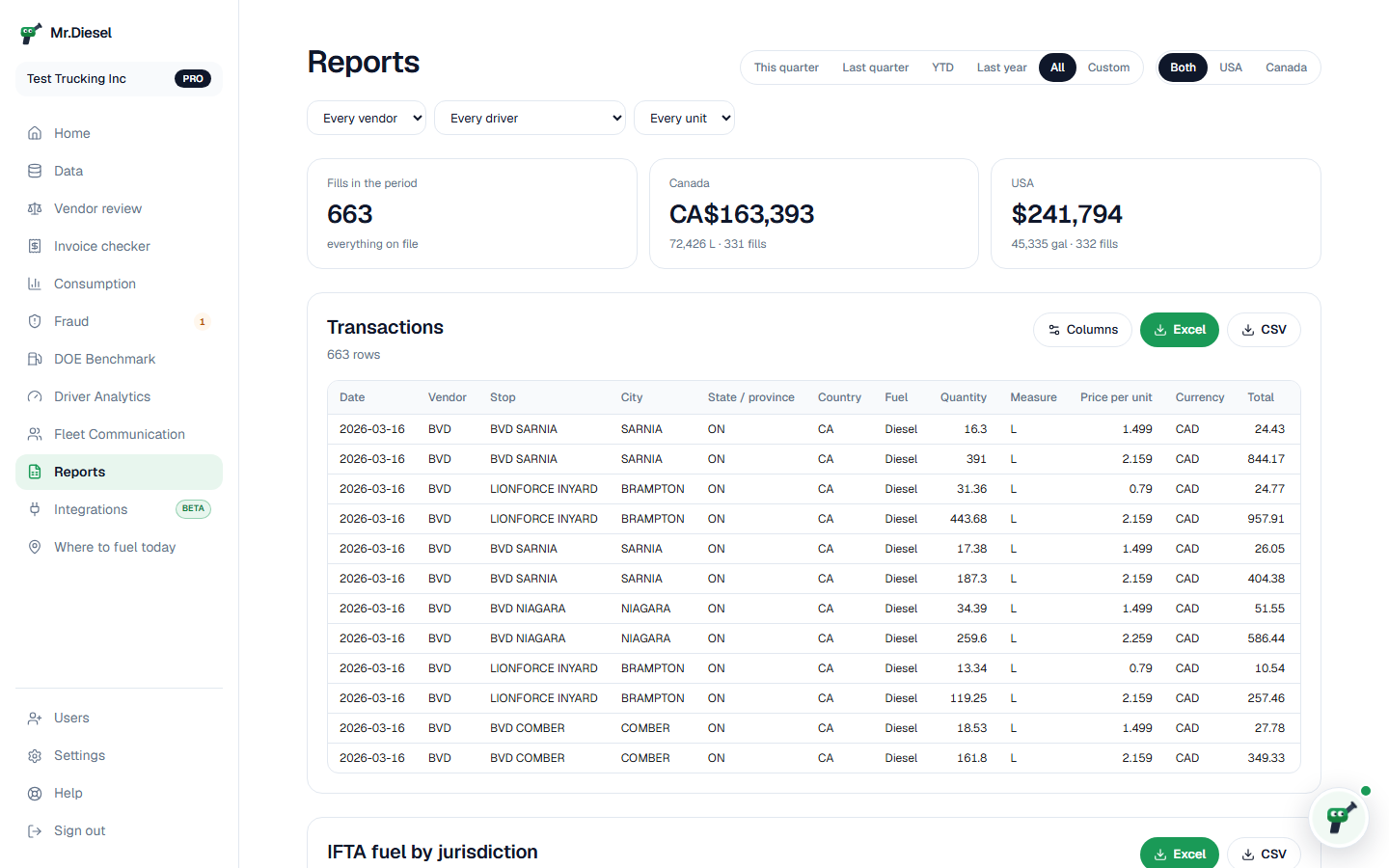Open the Invoice checker page
1389x868 pixels.
pyautogui.click(x=119, y=246)
